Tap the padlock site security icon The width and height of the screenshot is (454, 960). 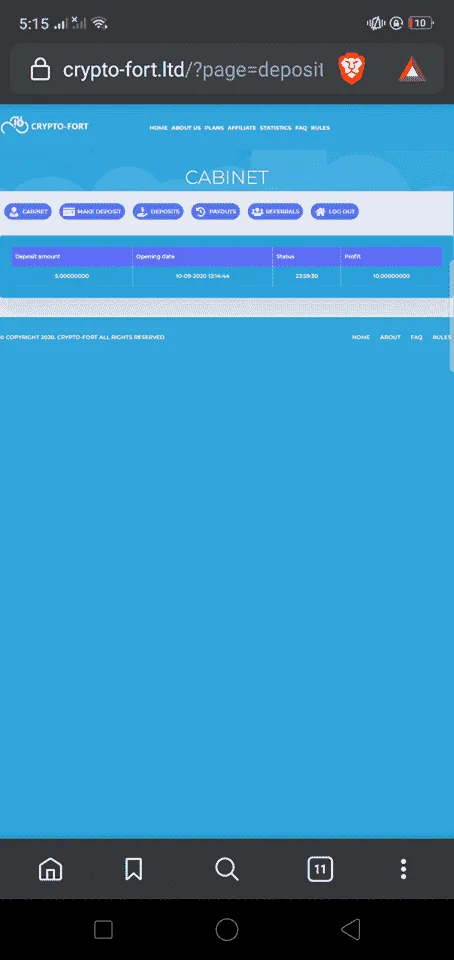(40, 69)
